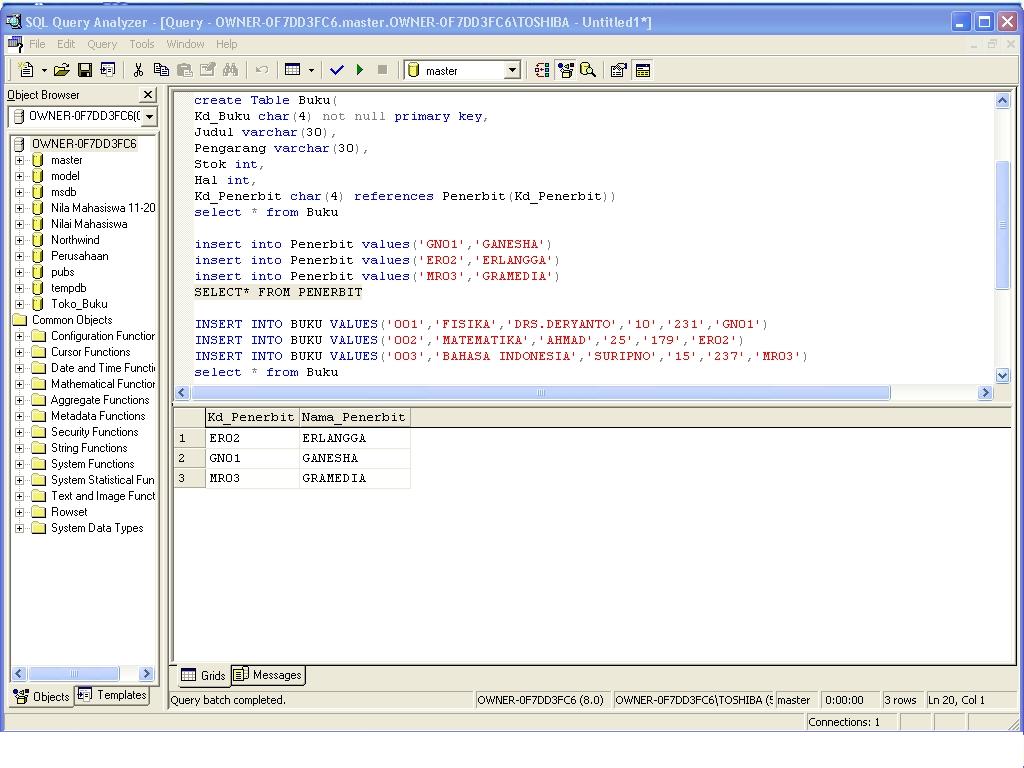Viewport: 1024px width, 768px height.
Task: Click row header 3 in results grid
Action: (x=189, y=479)
